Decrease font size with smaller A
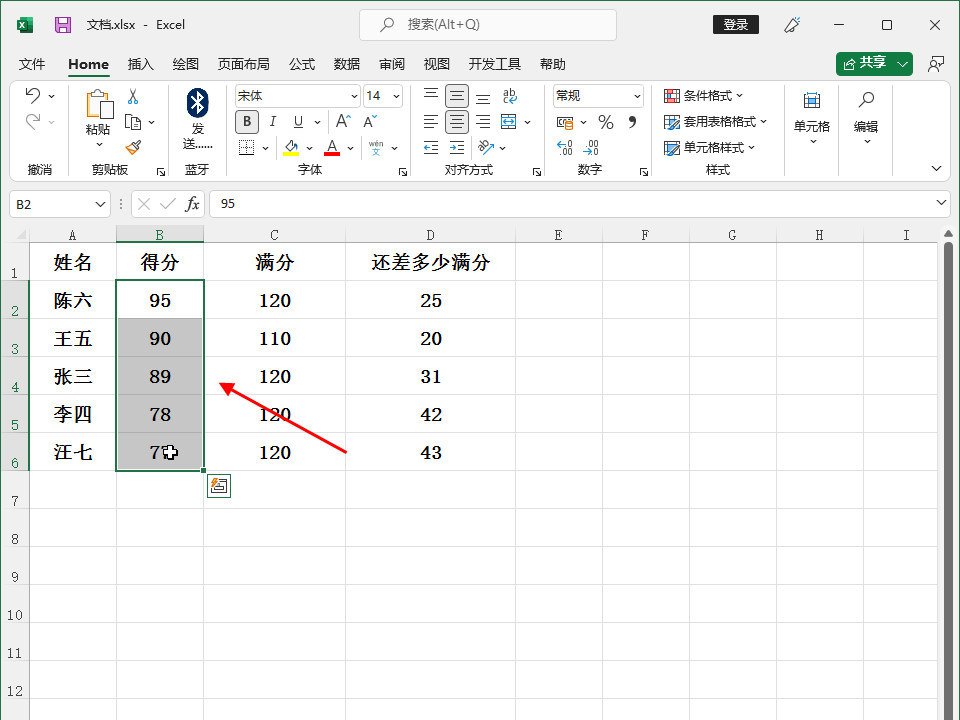Image resolution: width=960 pixels, height=720 pixels. point(370,121)
